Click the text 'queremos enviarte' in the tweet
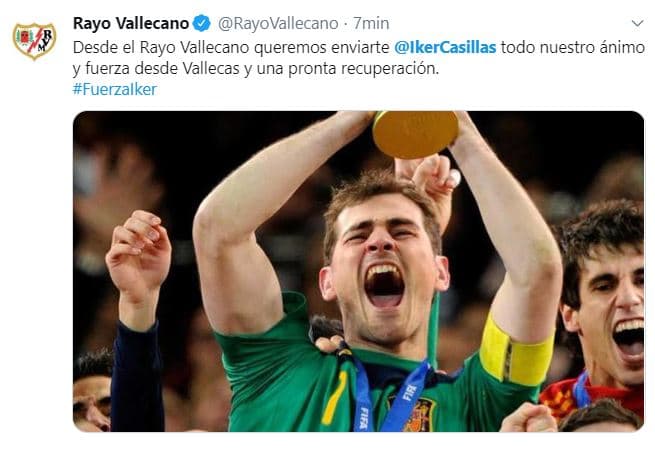This screenshot has height=450, width=655. pos(321,47)
